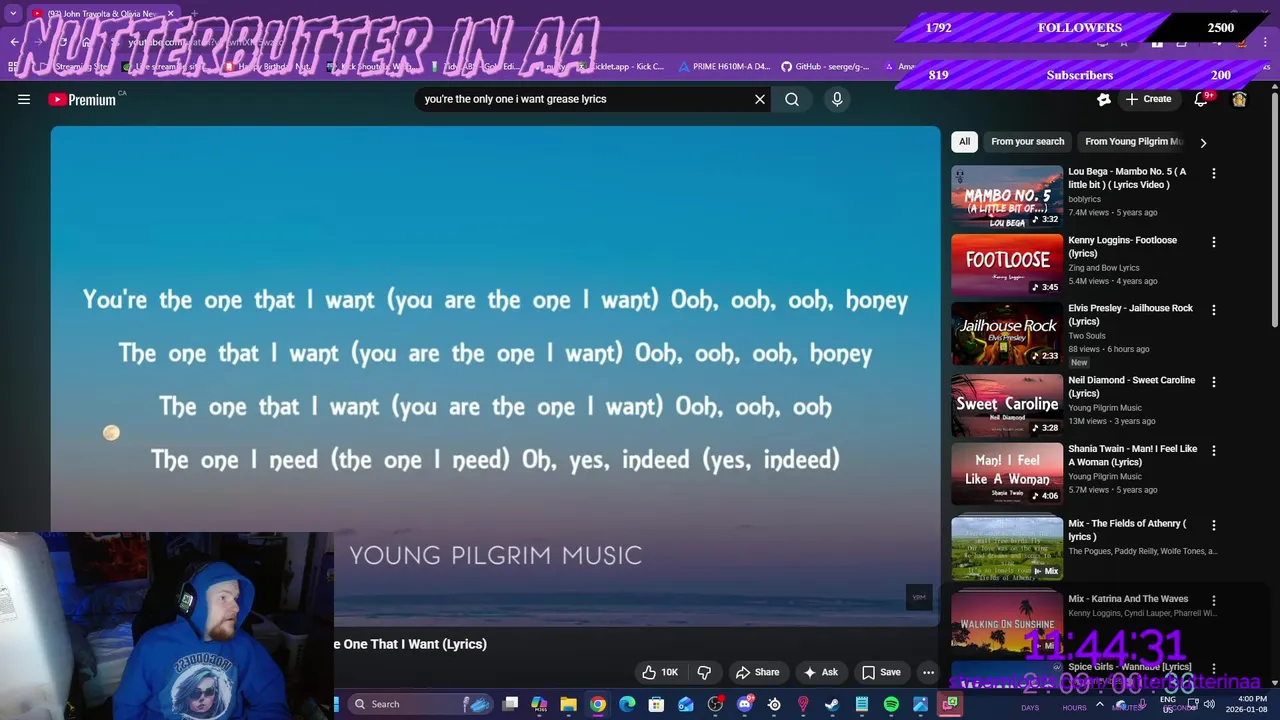Screen dimensions: 1280x720
Task: Play the Footloose lyrics thumbnail
Action: click(1007, 265)
